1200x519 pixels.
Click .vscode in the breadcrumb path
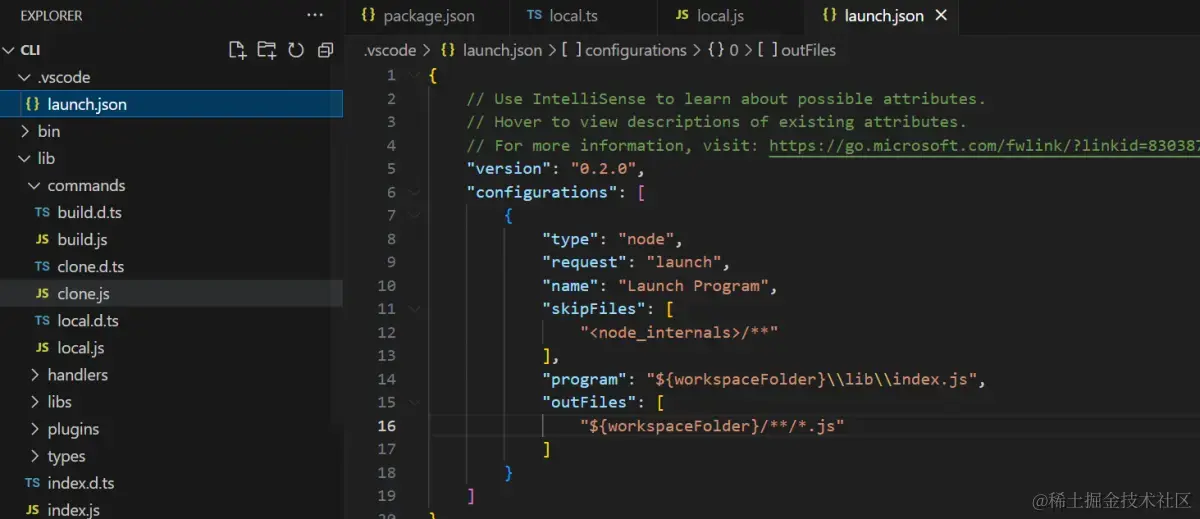390,50
